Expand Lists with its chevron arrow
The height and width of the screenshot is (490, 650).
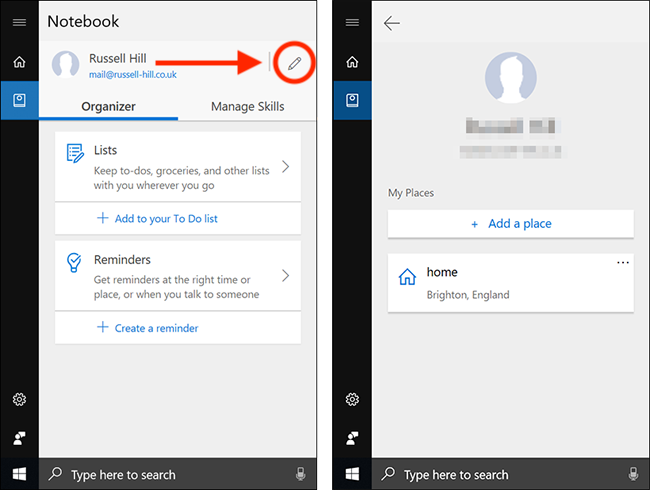(x=285, y=167)
